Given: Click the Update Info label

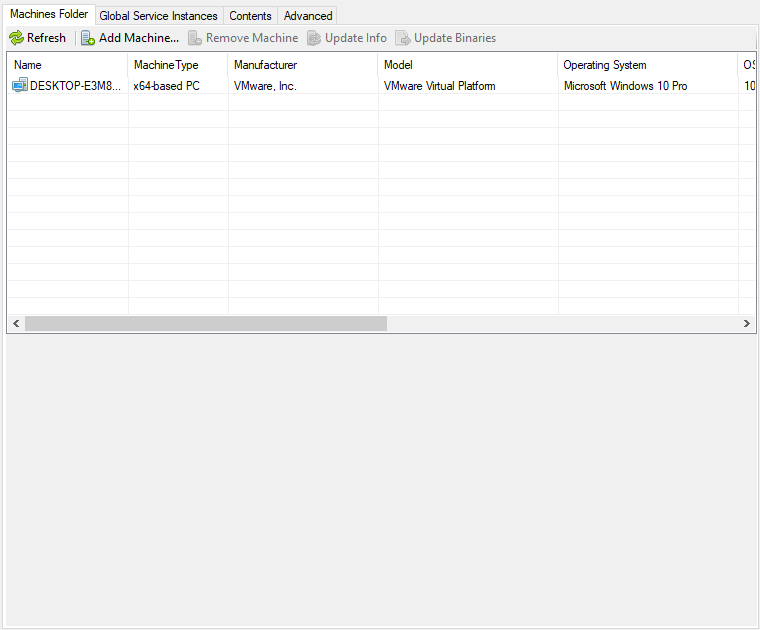Looking at the screenshot, I should point(356,38).
